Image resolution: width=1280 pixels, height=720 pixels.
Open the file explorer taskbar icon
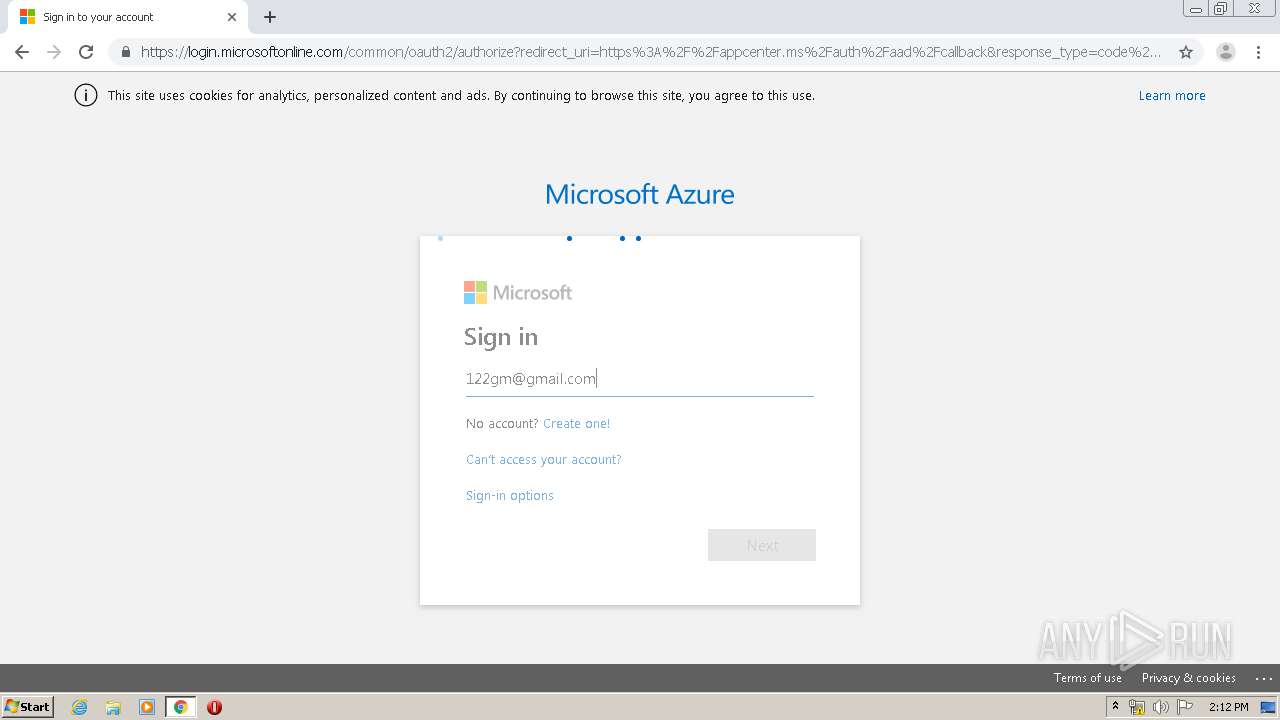click(x=113, y=707)
